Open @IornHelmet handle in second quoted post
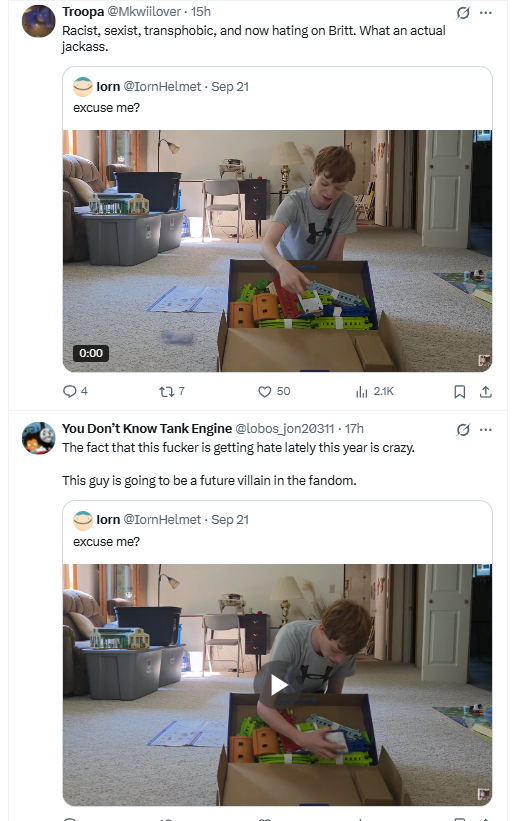The width and height of the screenshot is (525, 821). coord(162,519)
